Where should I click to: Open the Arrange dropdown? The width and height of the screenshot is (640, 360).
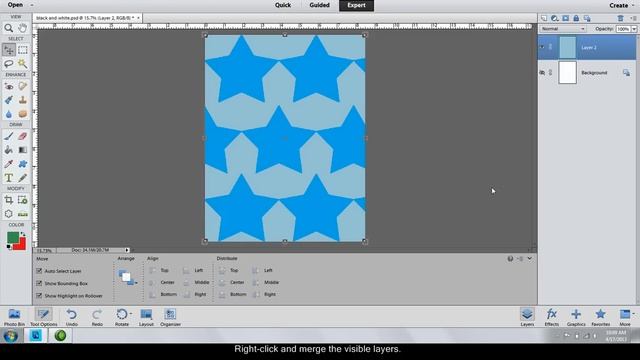click(128, 278)
